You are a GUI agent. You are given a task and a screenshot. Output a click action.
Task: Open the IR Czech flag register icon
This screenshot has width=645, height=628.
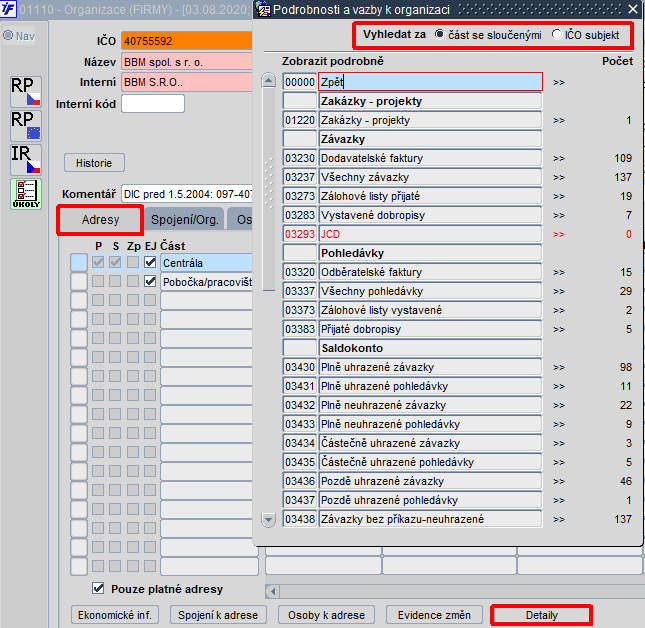tap(26, 160)
